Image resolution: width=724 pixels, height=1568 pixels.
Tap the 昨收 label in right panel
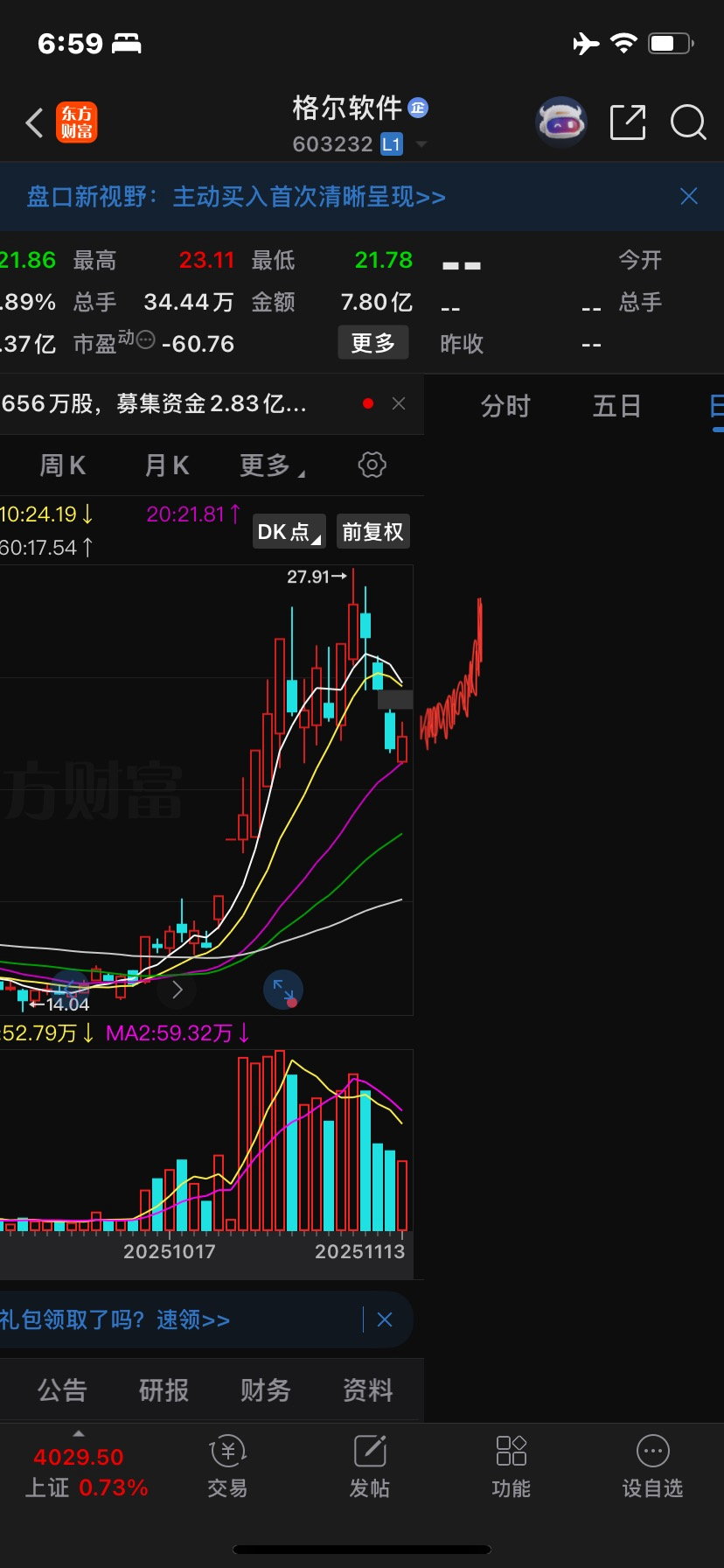point(462,344)
